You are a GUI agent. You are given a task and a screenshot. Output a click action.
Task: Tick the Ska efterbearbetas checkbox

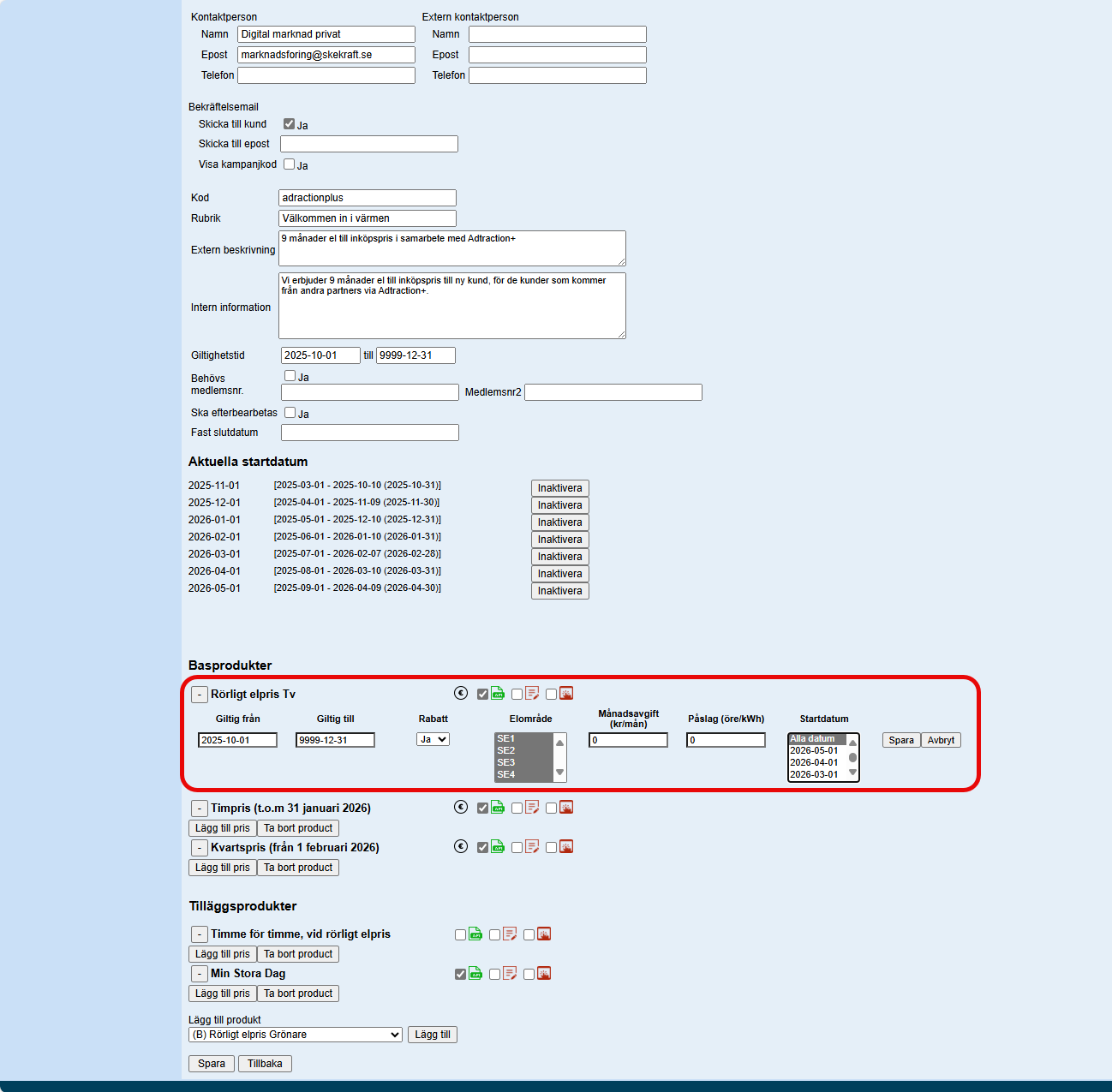click(290, 413)
